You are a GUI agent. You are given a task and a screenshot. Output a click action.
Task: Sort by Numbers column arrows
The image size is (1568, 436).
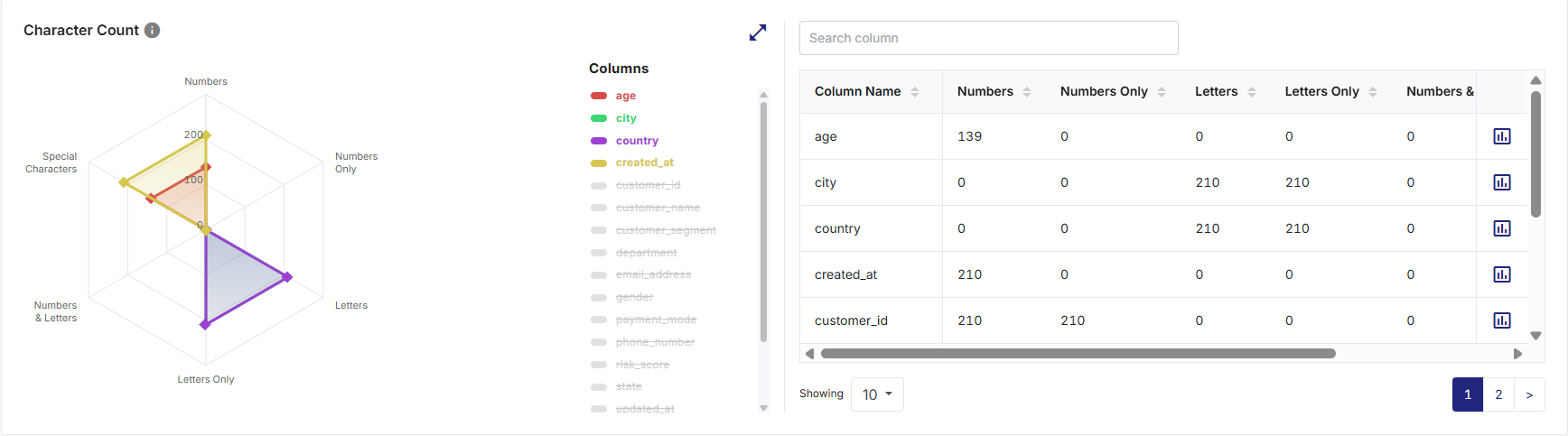(x=1027, y=92)
